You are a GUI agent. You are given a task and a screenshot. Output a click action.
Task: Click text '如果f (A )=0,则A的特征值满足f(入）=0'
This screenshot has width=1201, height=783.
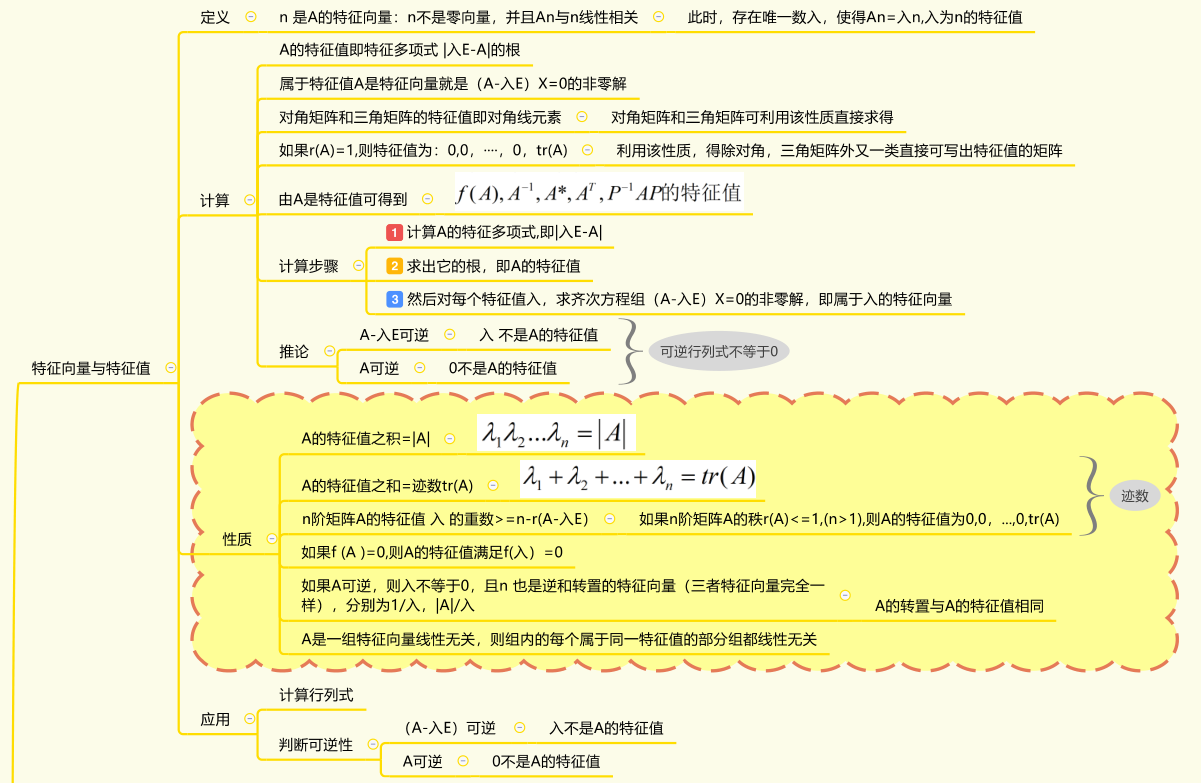coord(432,552)
